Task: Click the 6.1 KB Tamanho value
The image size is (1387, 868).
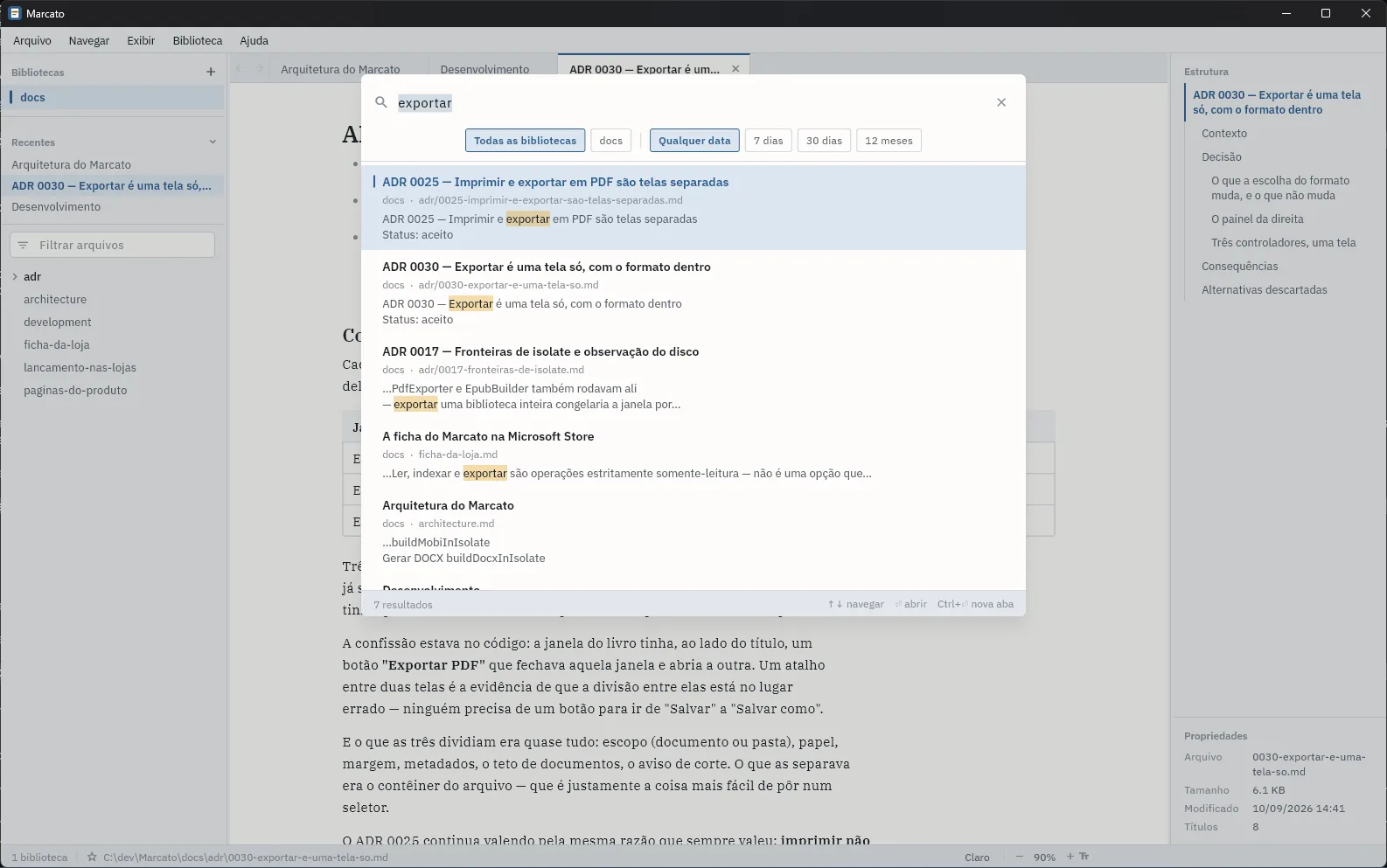Action: coord(1269,790)
